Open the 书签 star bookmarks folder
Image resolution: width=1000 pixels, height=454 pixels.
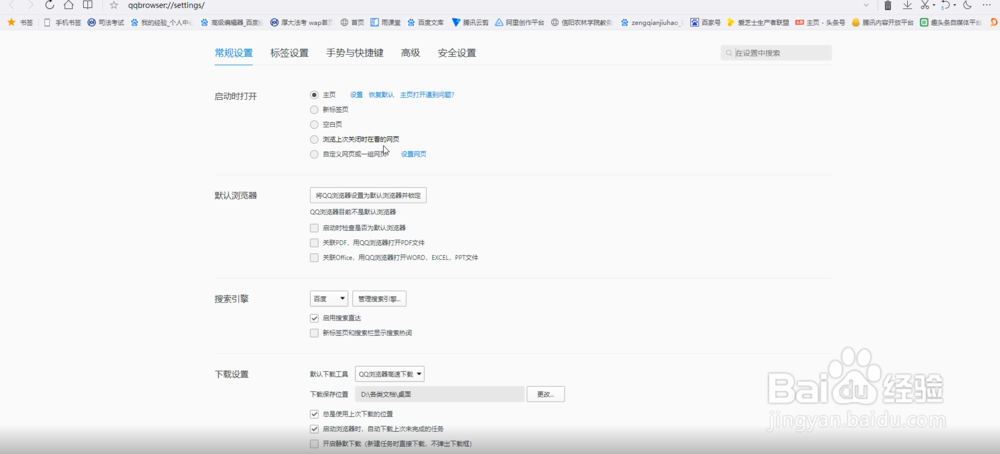click(x=20, y=22)
